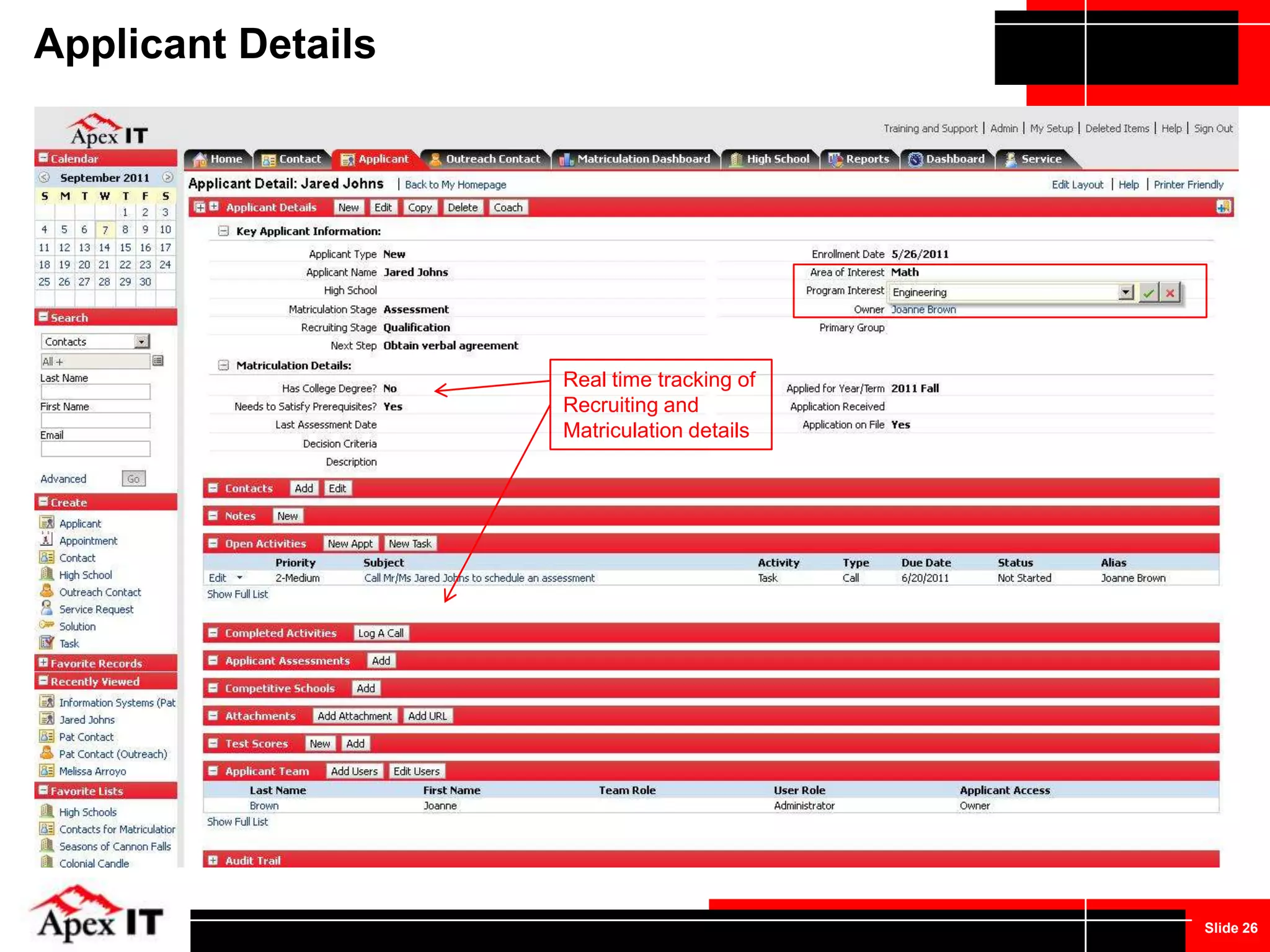
Task: Click the Colonial Candle list icon
Action: pos(47,862)
